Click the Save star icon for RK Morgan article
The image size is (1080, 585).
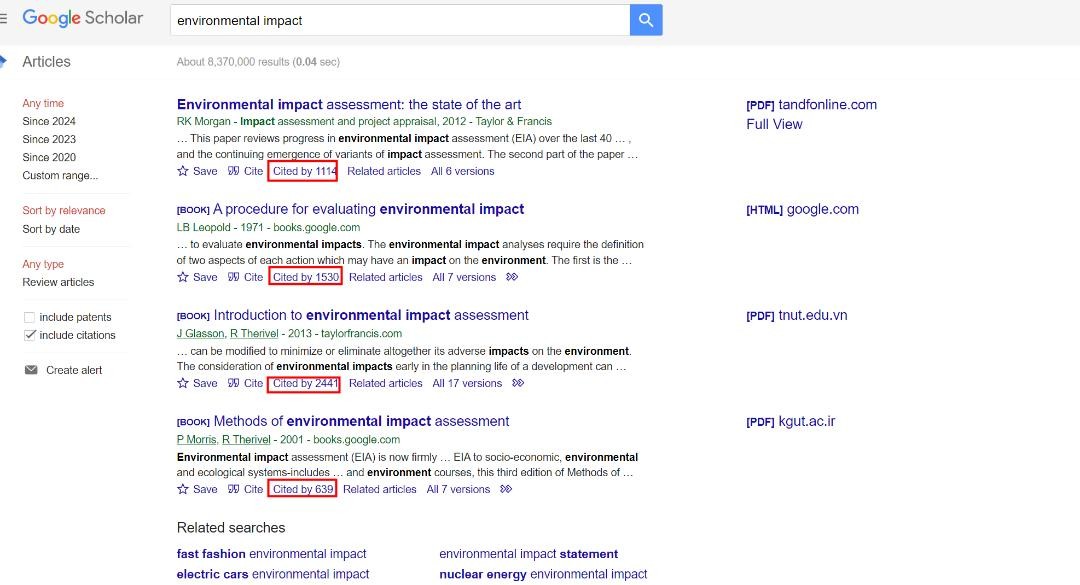[183, 171]
